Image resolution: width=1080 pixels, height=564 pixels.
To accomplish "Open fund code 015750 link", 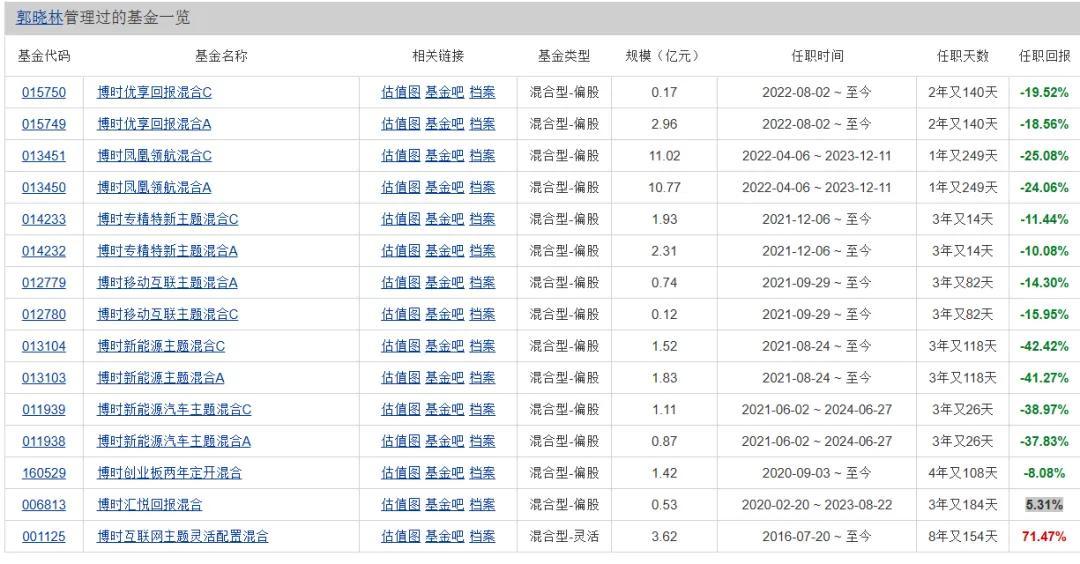I will (44, 92).
